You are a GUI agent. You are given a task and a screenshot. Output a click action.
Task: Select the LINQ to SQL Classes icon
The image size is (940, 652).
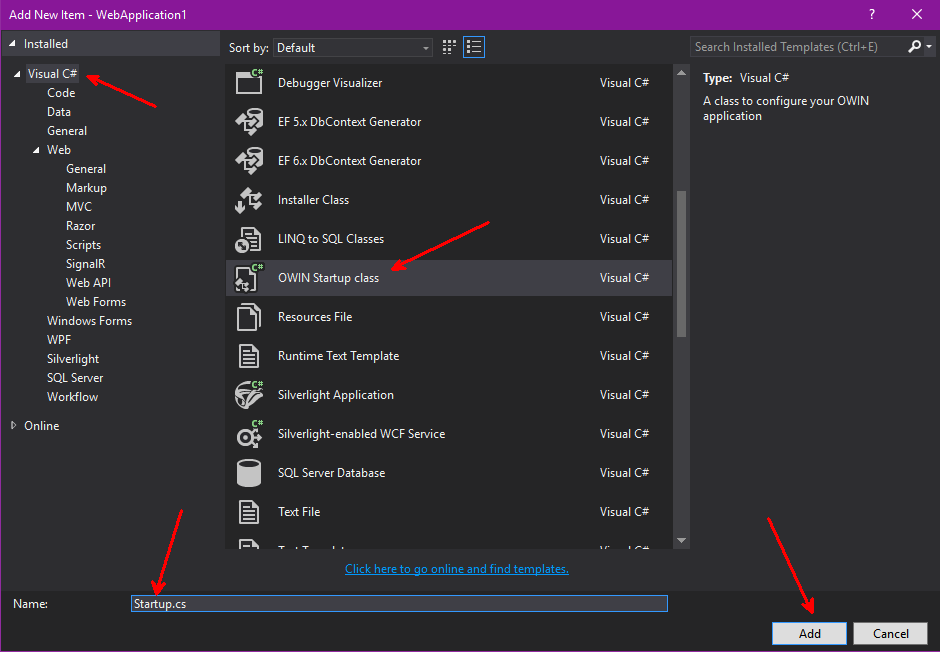pos(249,239)
